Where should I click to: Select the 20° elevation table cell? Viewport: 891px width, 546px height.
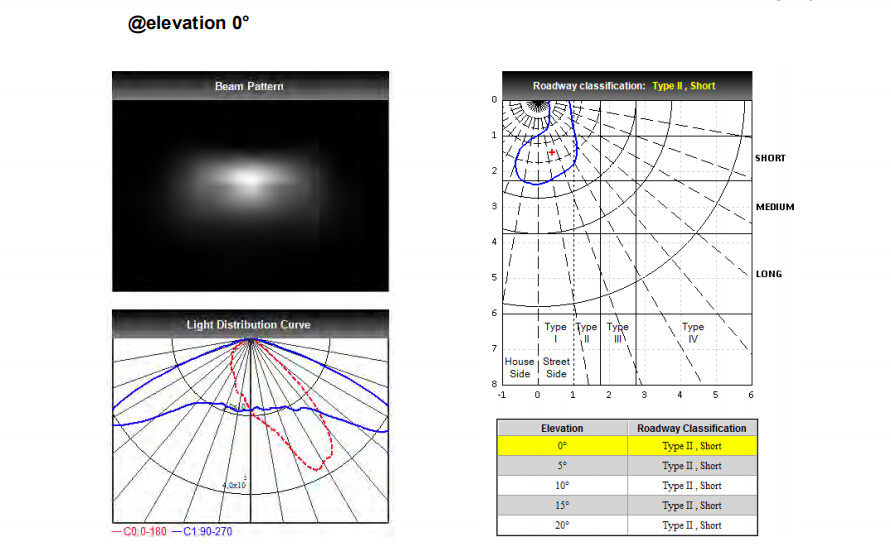click(x=561, y=525)
